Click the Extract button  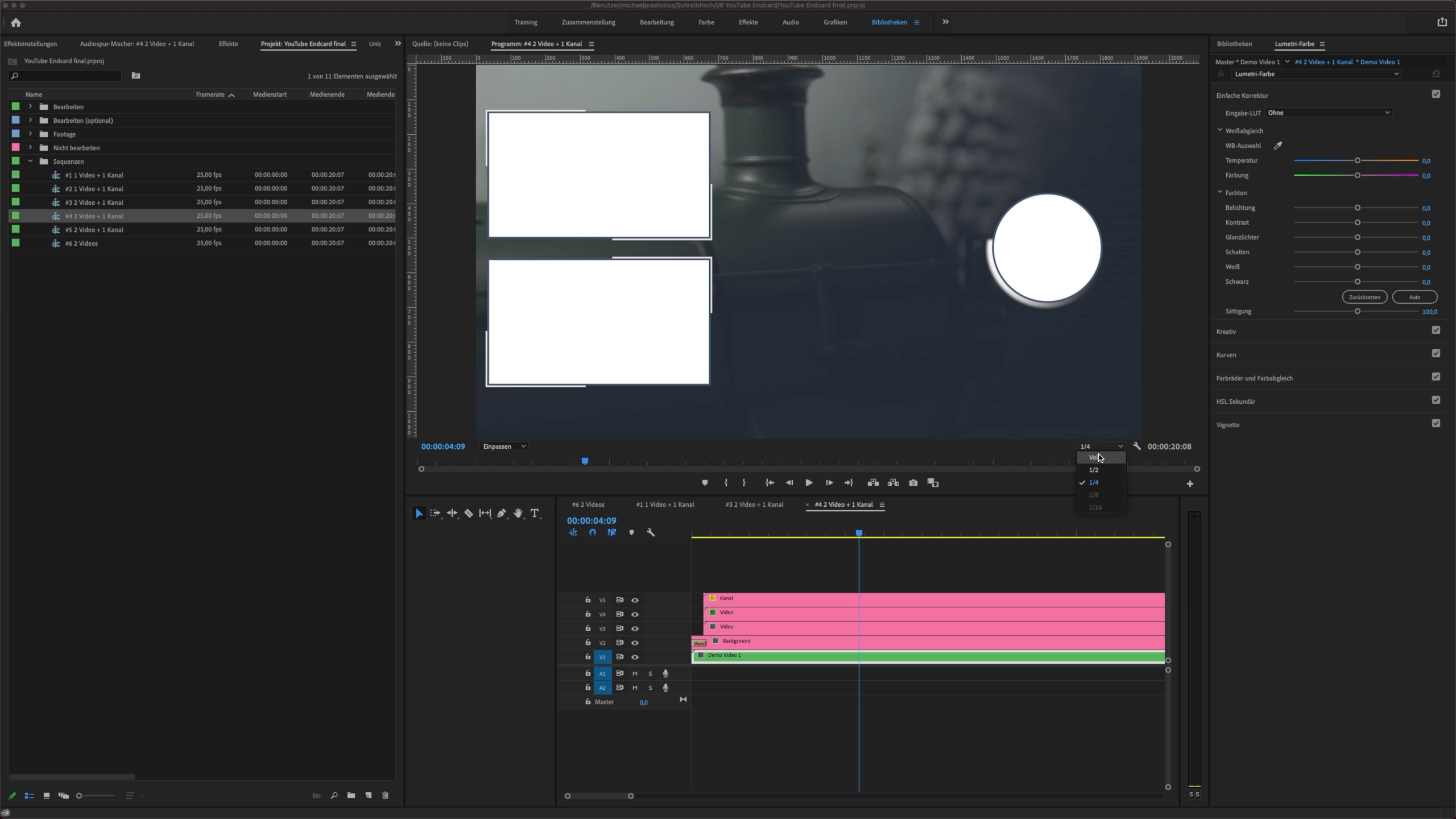pos(893,483)
